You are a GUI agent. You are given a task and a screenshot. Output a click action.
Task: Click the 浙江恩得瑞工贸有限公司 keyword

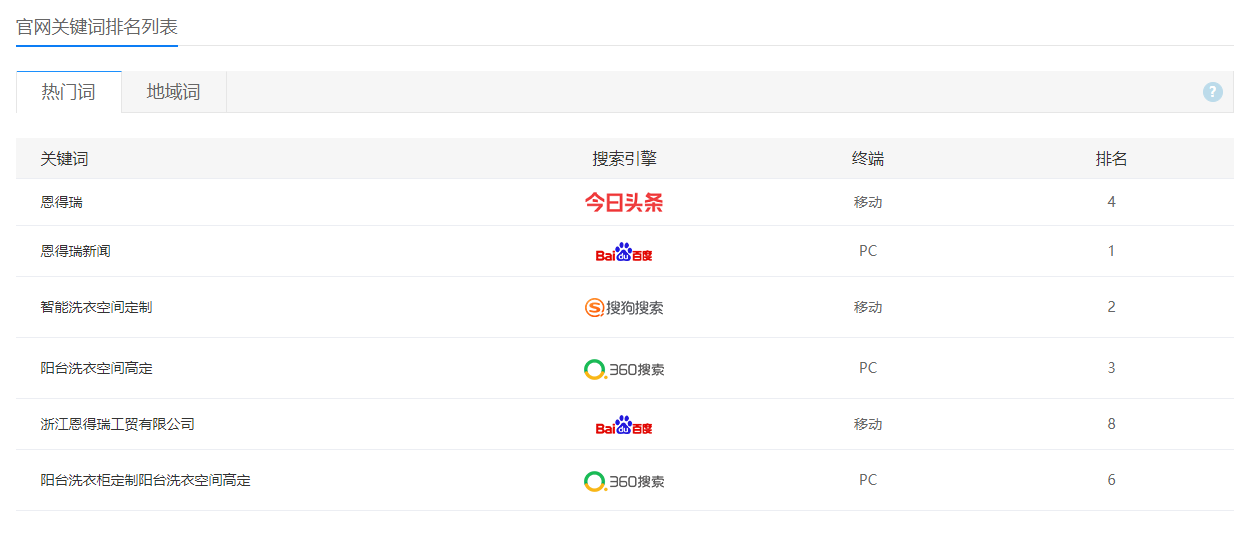(x=118, y=424)
